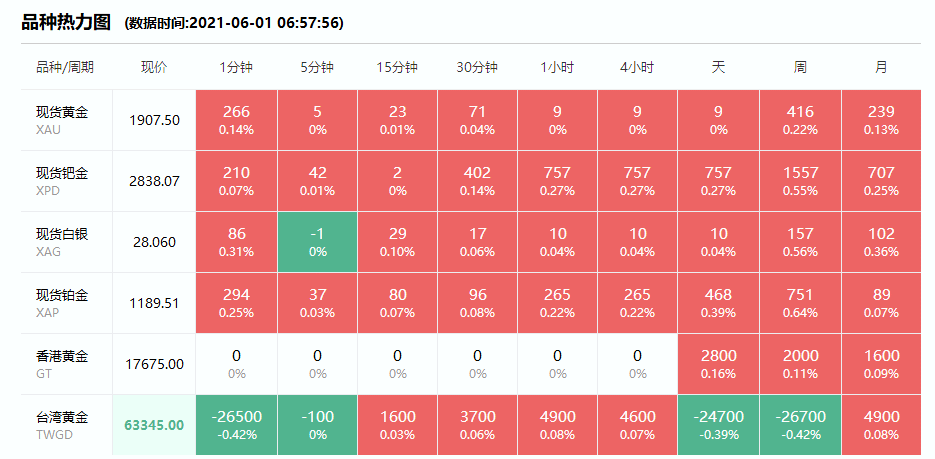Click the 1分钟 column header
The height and width of the screenshot is (459, 935).
click(237, 68)
